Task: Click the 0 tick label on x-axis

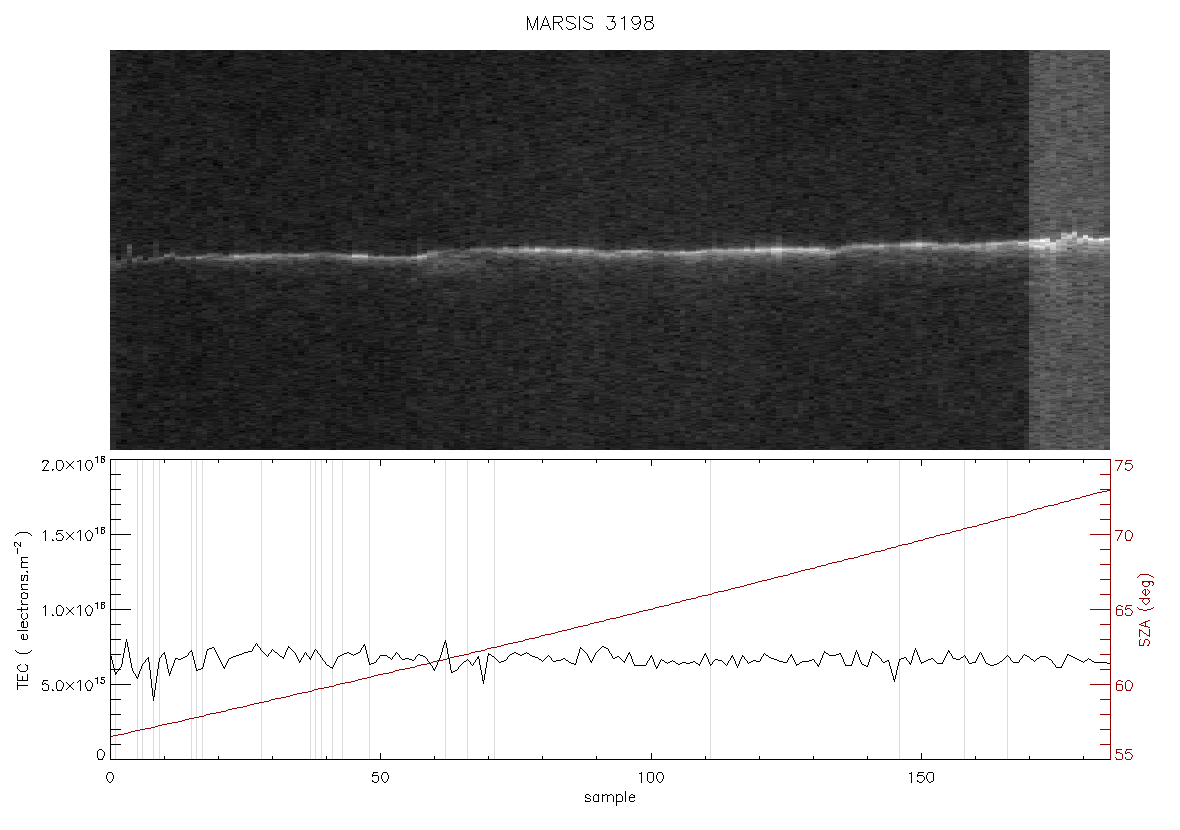Action: pos(111,777)
